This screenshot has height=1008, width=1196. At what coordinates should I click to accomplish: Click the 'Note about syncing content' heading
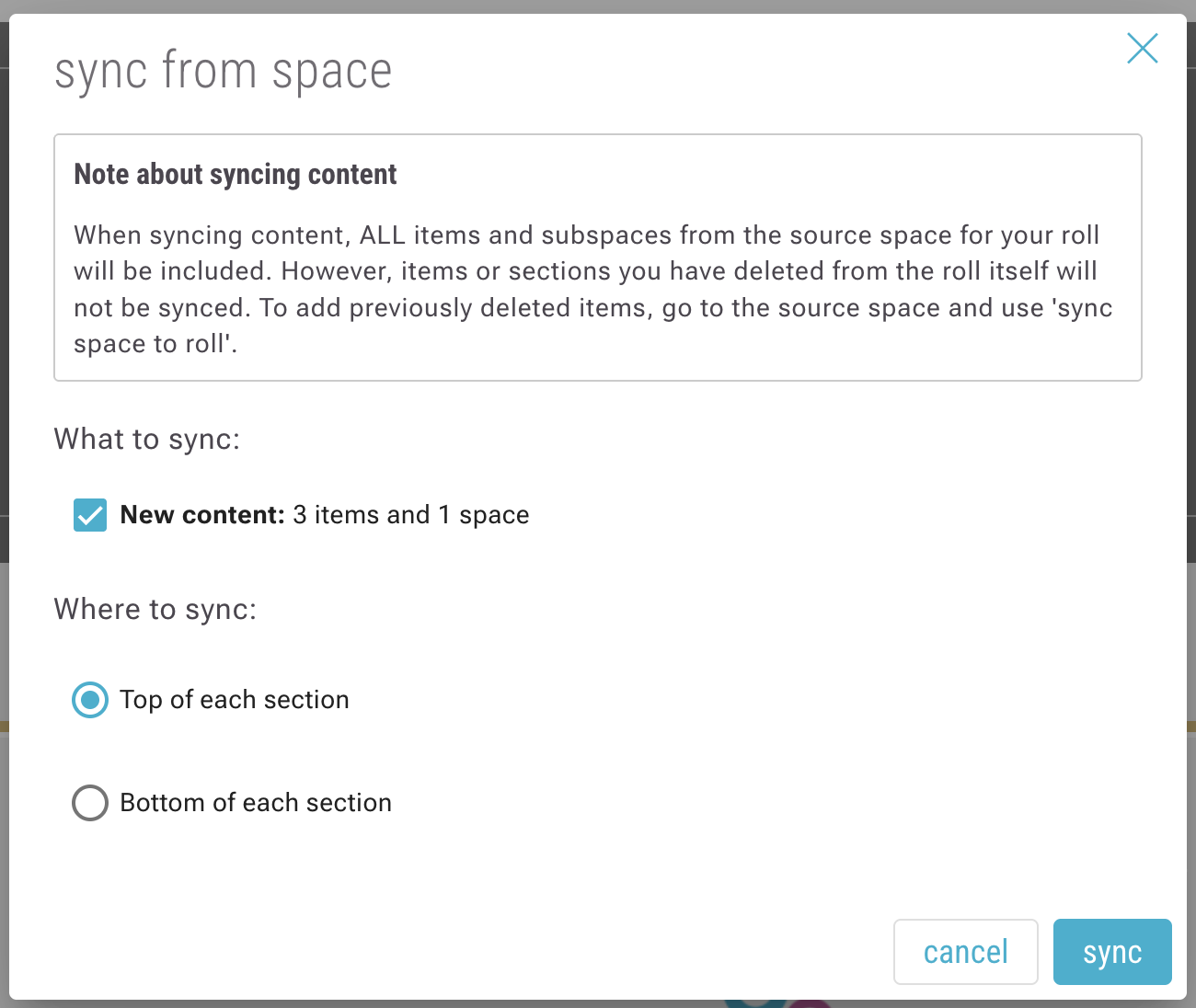tap(236, 175)
